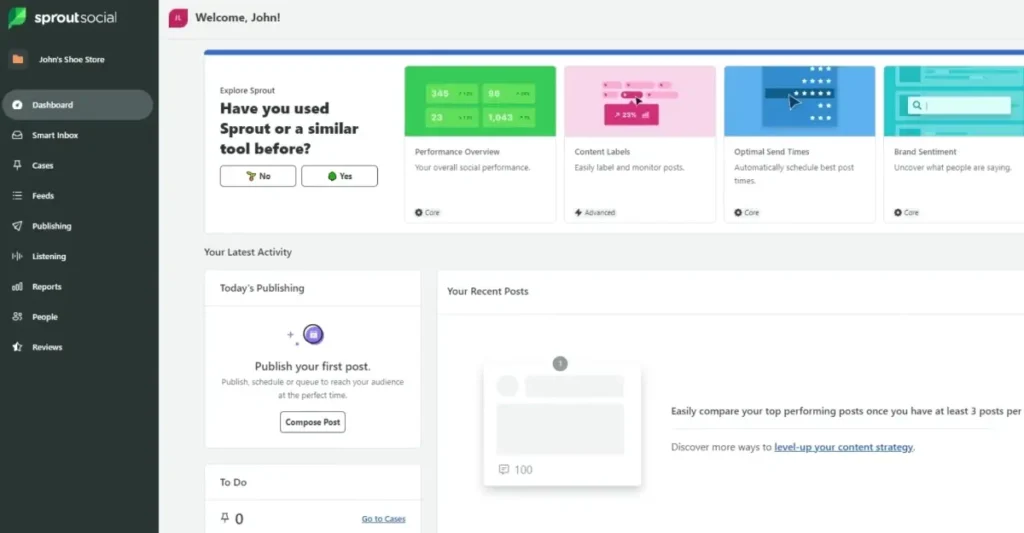Image resolution: width=1024 pixels, height=533 pixels.
Task: Click the Cases pin icon in sidebar
Action: 18,165
